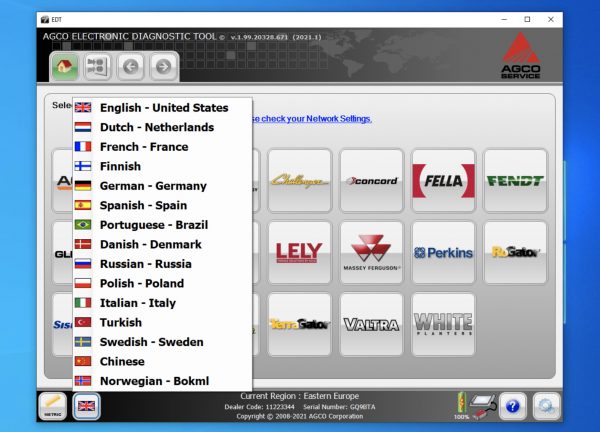600x432 pixels.
Task: Open the Perkins brand tile
Action: (x=443, y=252)
